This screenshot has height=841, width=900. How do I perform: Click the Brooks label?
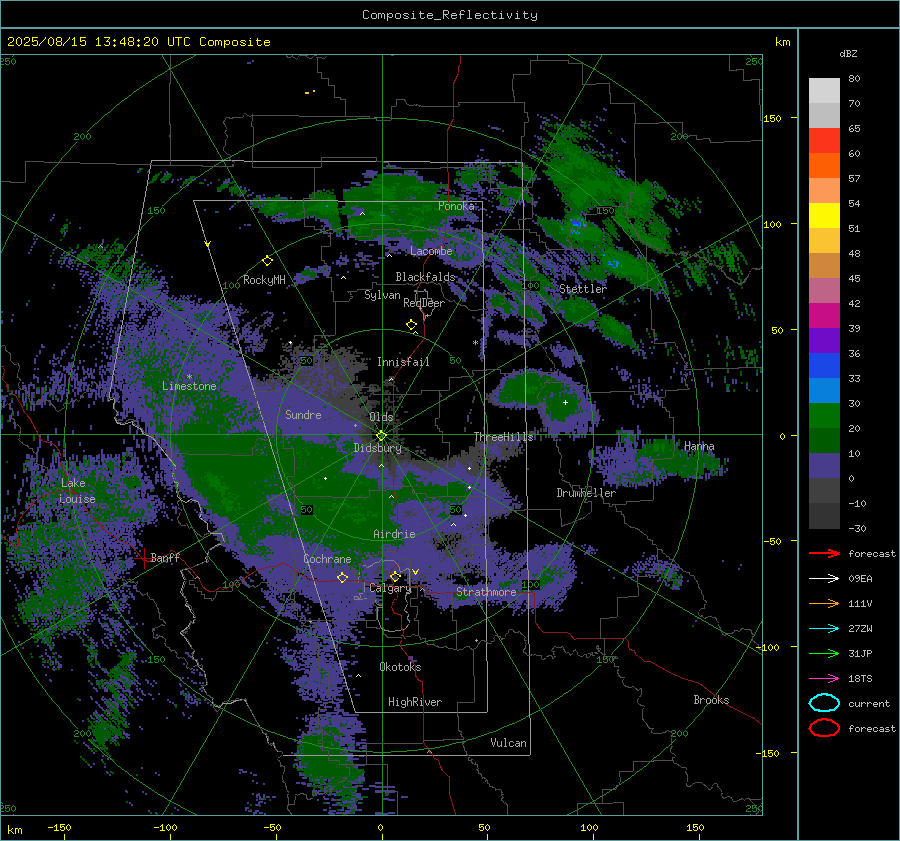pos(711,700)
